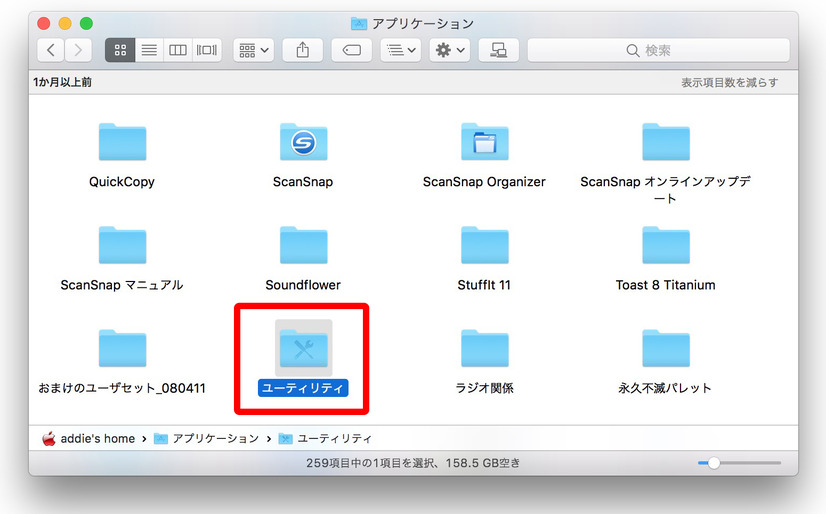Click the icon size slider knob
826x514 pixels.
click(x=714, y=463)
